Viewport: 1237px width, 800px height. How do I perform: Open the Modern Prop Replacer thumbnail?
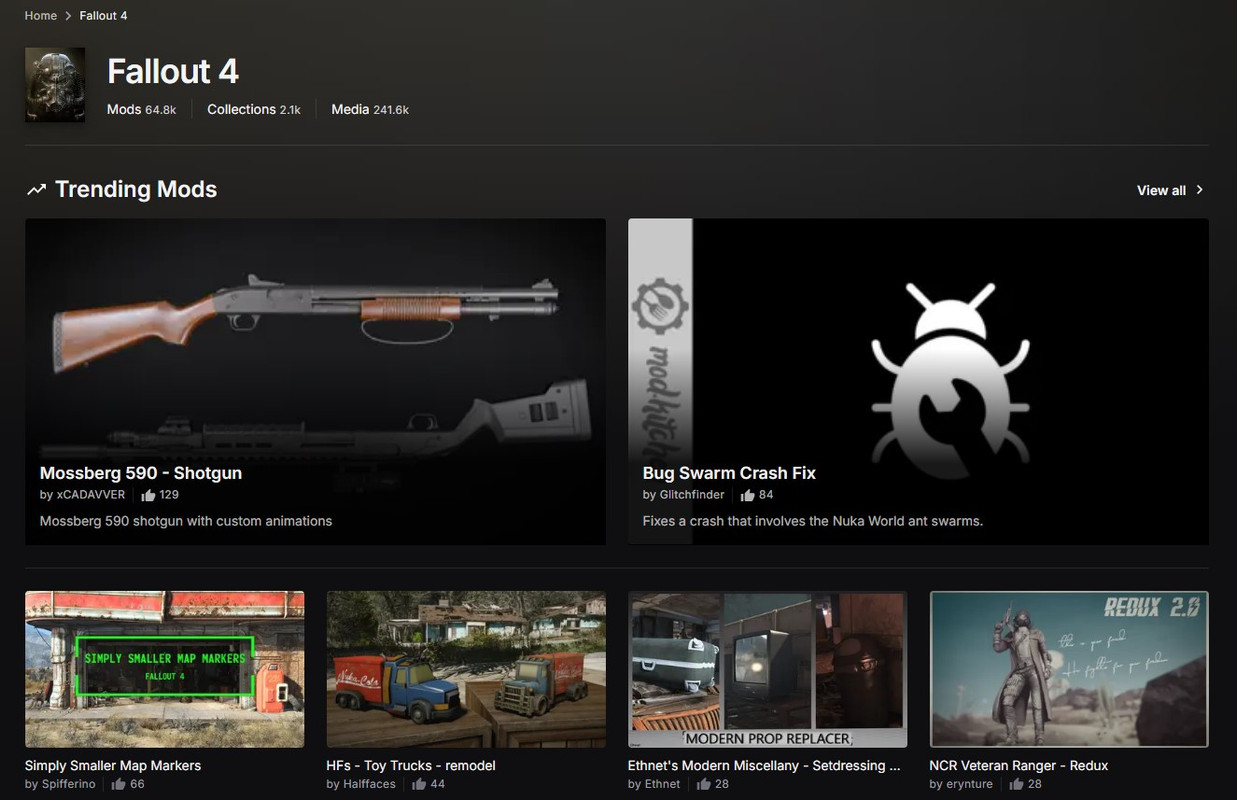768,669
